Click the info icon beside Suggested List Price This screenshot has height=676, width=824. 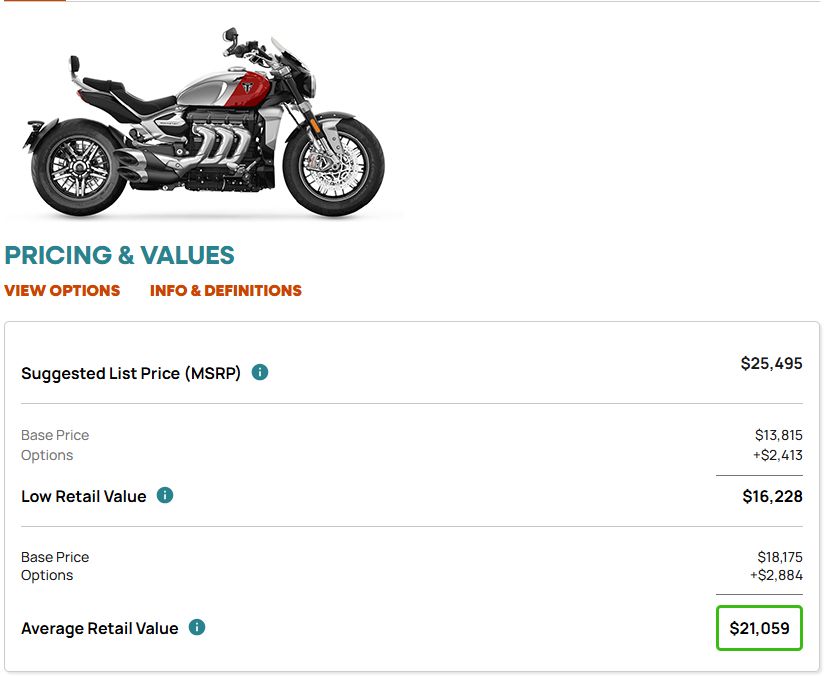click(260, 373)
